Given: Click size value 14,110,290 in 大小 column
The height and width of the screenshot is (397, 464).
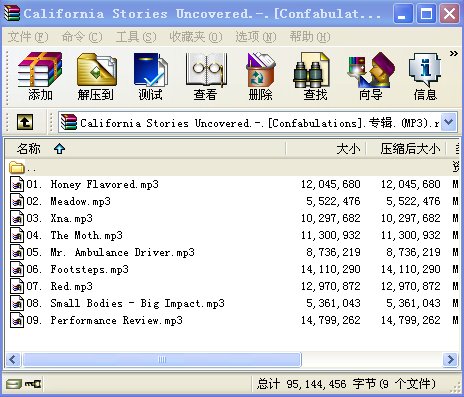Looking at the screenshot, I should pos(331,269).
